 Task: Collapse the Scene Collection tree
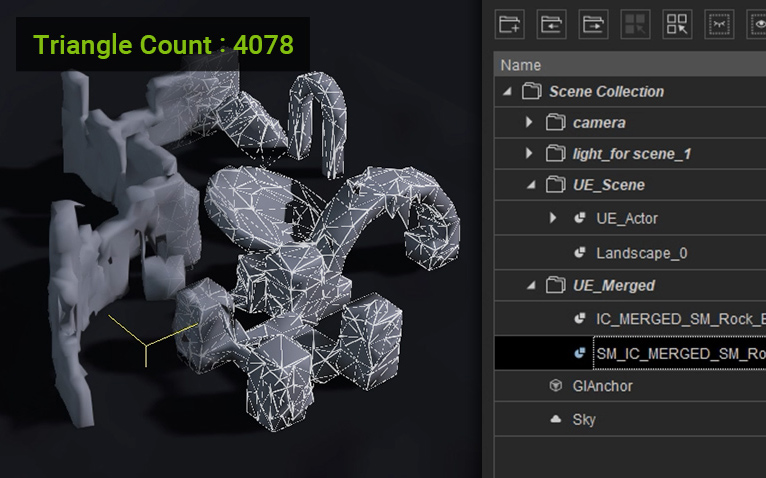click(506, 92)
